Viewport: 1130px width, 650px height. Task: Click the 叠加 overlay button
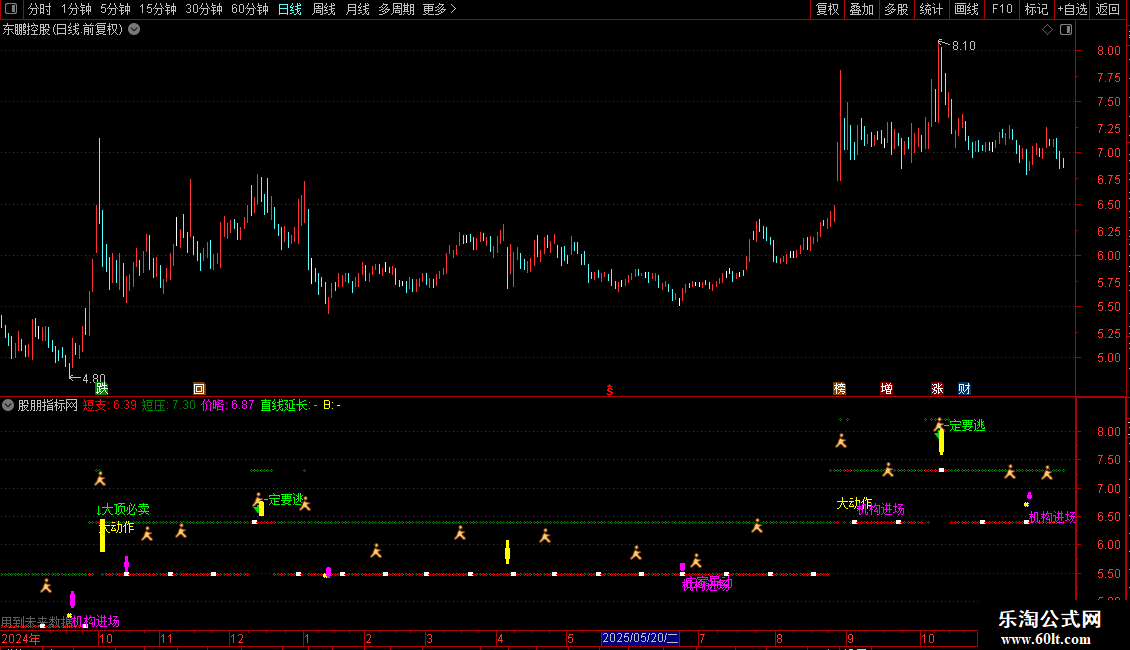pyautogui.click(x=861, y=9)
